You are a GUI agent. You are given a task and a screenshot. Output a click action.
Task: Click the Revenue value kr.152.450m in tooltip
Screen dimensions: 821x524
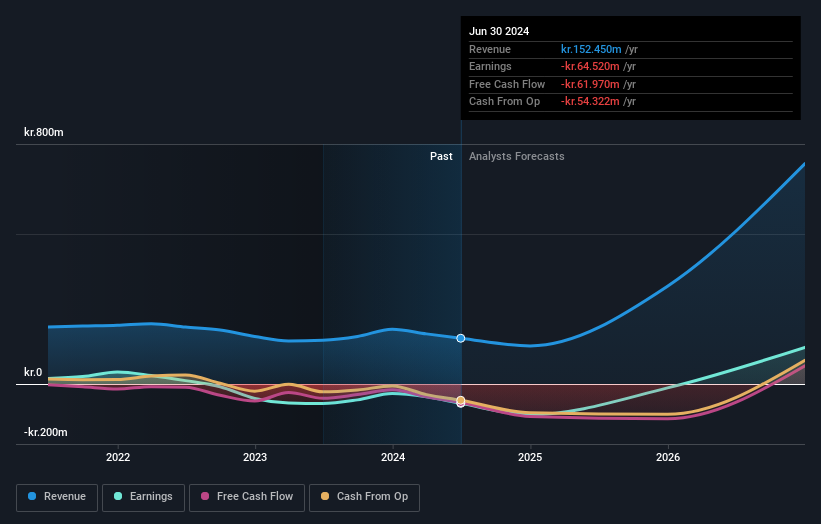click(x=591, y=49)
